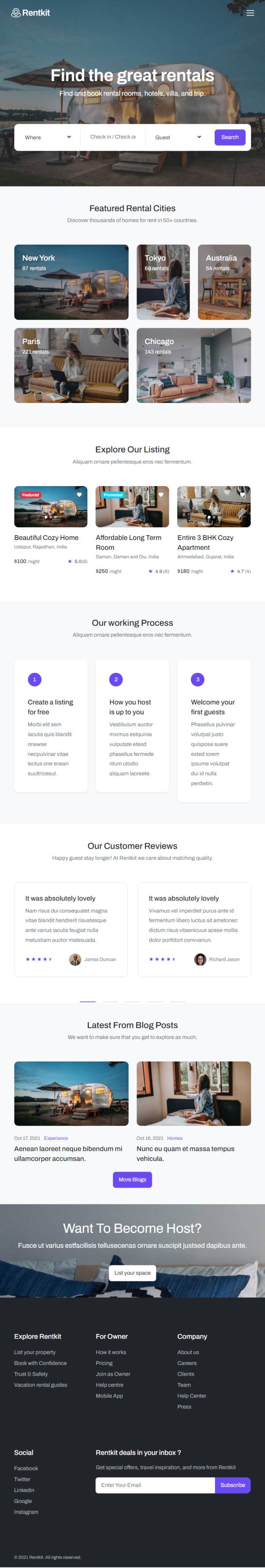Click the purple Search button
Screen dimensions: 265x1568
(230, 138)
